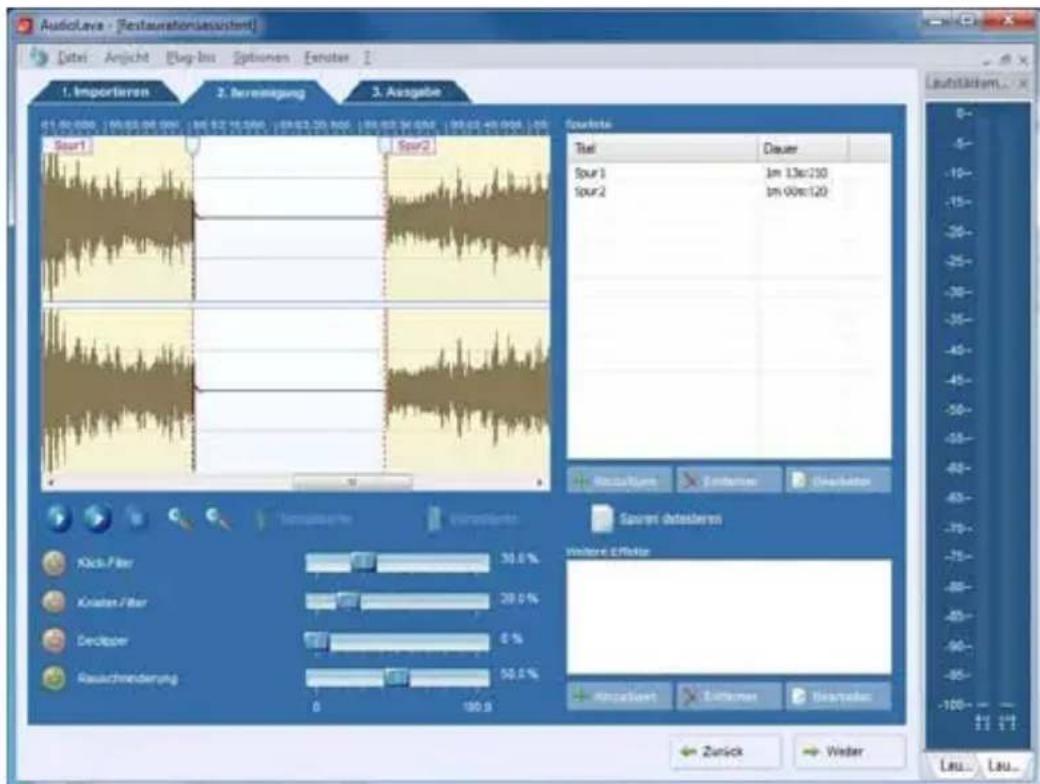1040x784 pixels.
Task: Click Hinzufügen under Weitere Effekte
Action: [619, 696]
